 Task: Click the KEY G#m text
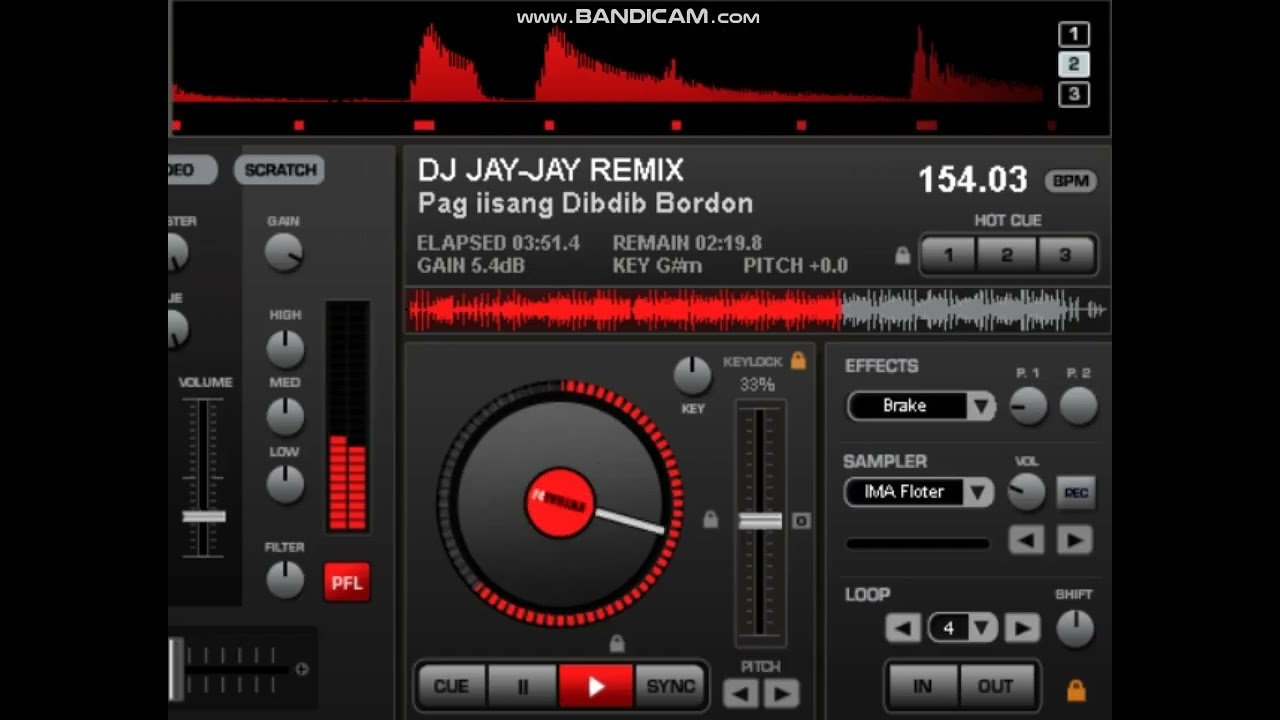657,266
